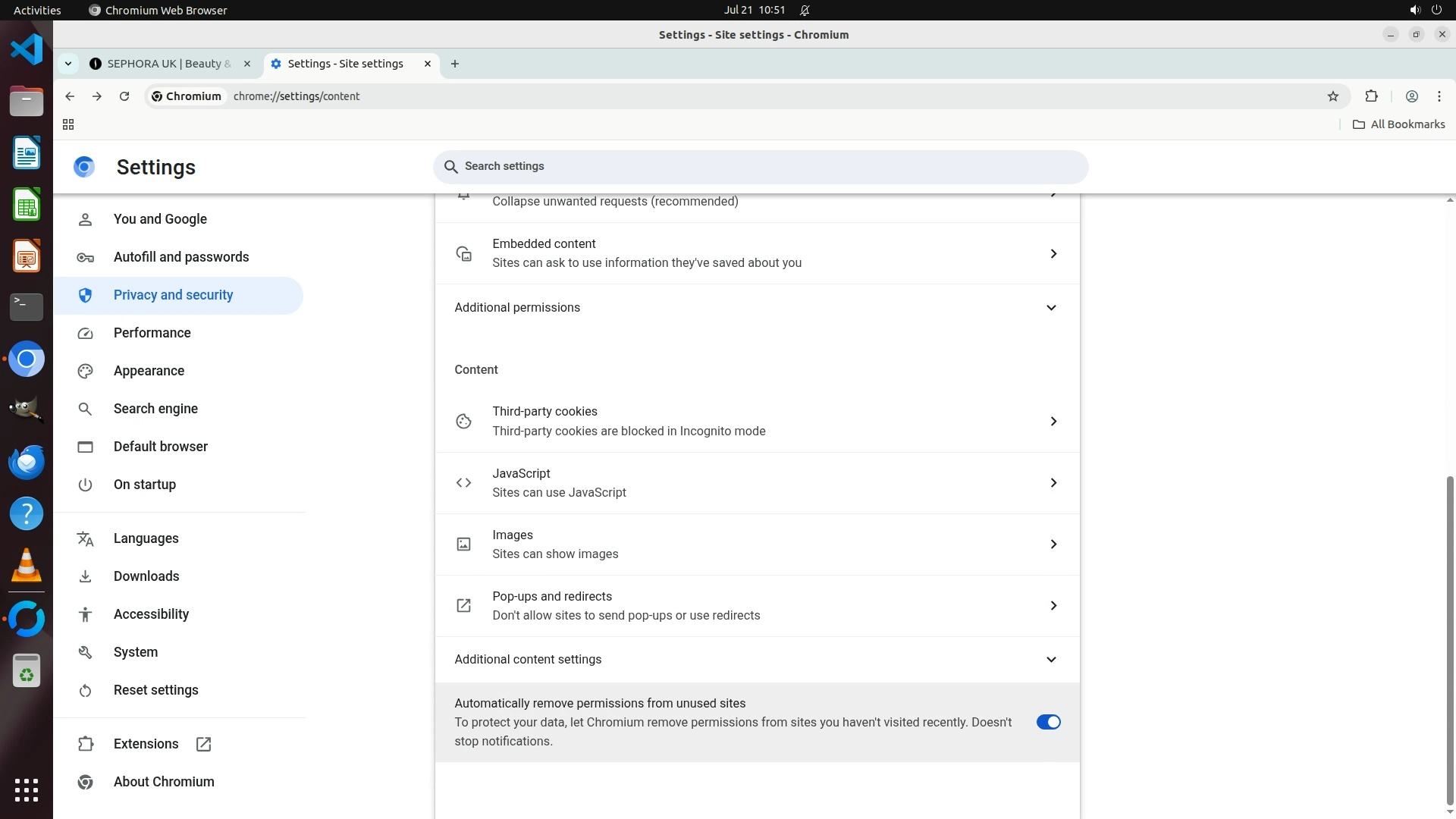Toggle automatic removal of unused site permissions
The height and width of the screenshot is (819, 1456).
(x=1048, y=722)
